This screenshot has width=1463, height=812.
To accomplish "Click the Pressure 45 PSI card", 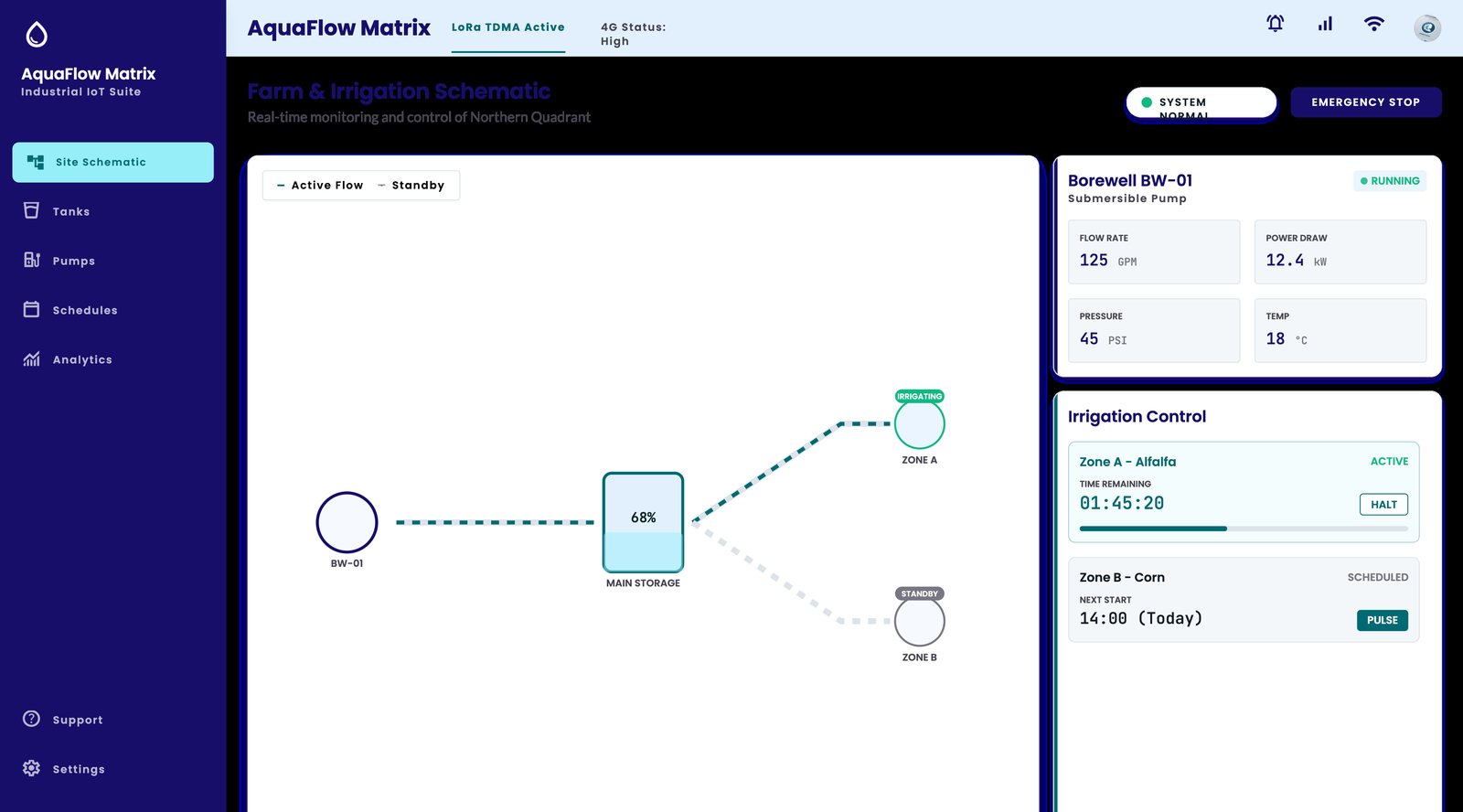I will coord(1154,330).
